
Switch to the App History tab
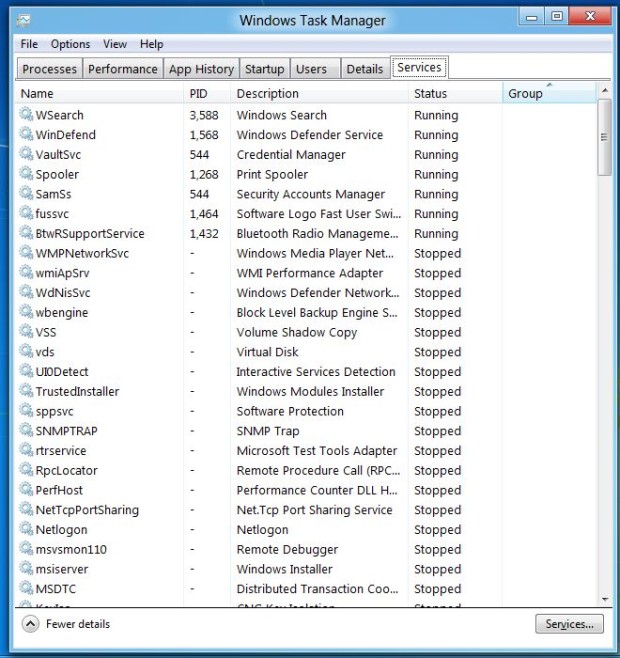click(201, 69)
